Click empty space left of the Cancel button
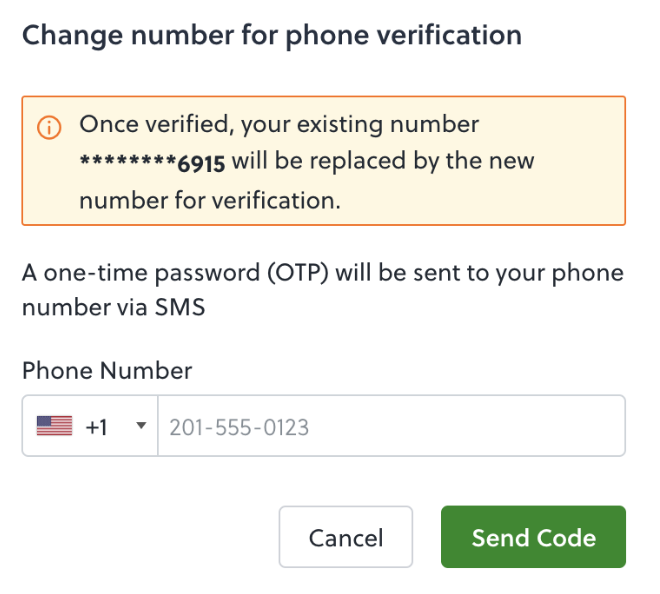 click(x=147, y=537)
